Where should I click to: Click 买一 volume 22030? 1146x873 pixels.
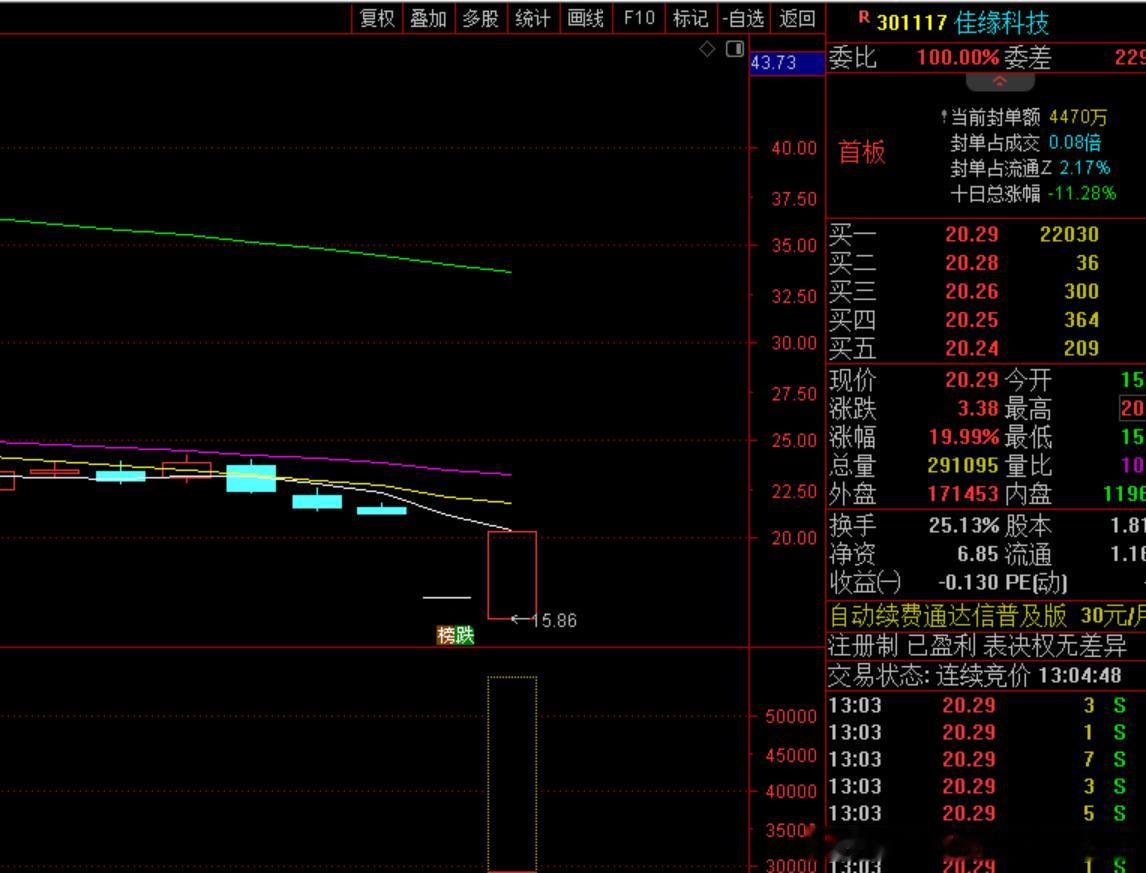click(1069, 234)
